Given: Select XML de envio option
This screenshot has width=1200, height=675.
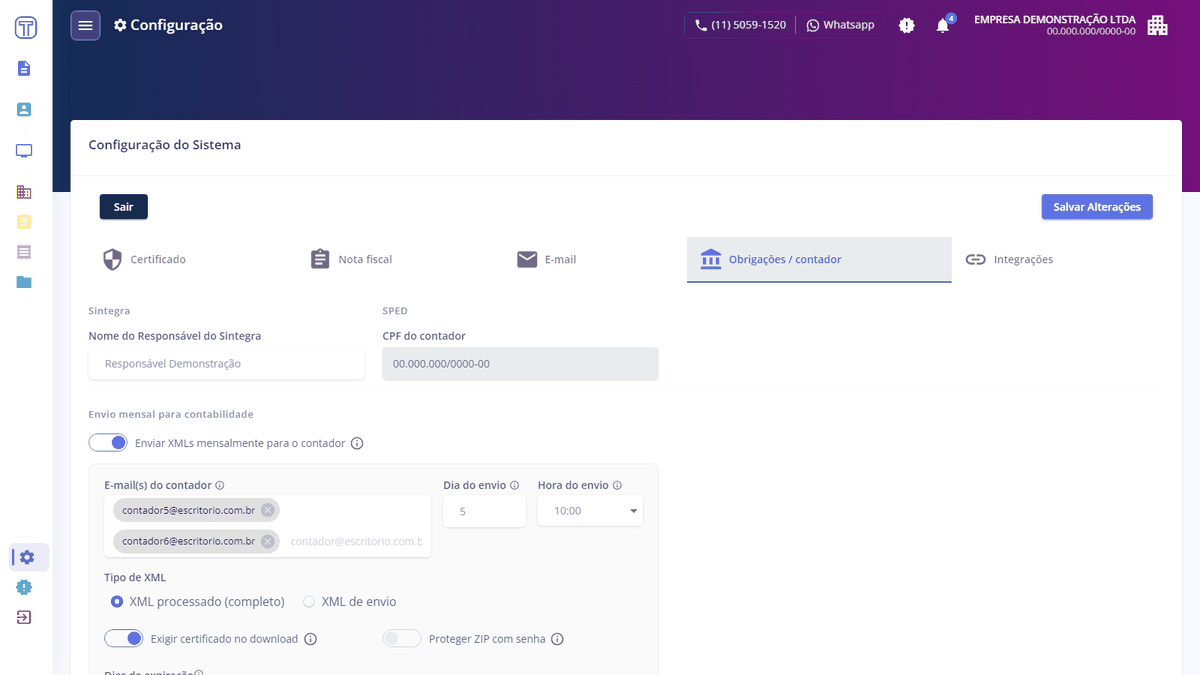Looking at the screenshot, I should 309,602.
